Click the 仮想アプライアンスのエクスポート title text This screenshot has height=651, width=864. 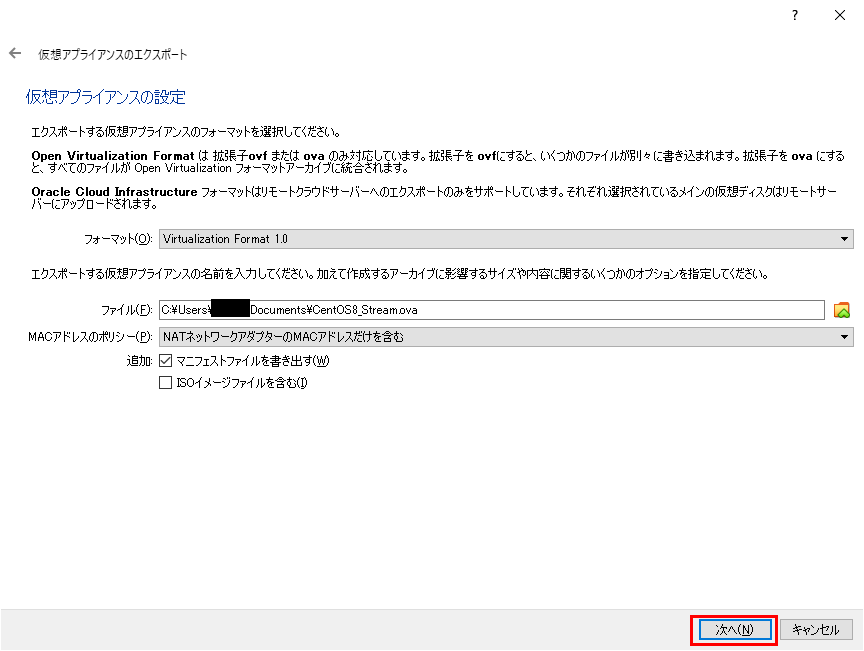(x=112, y=54)
